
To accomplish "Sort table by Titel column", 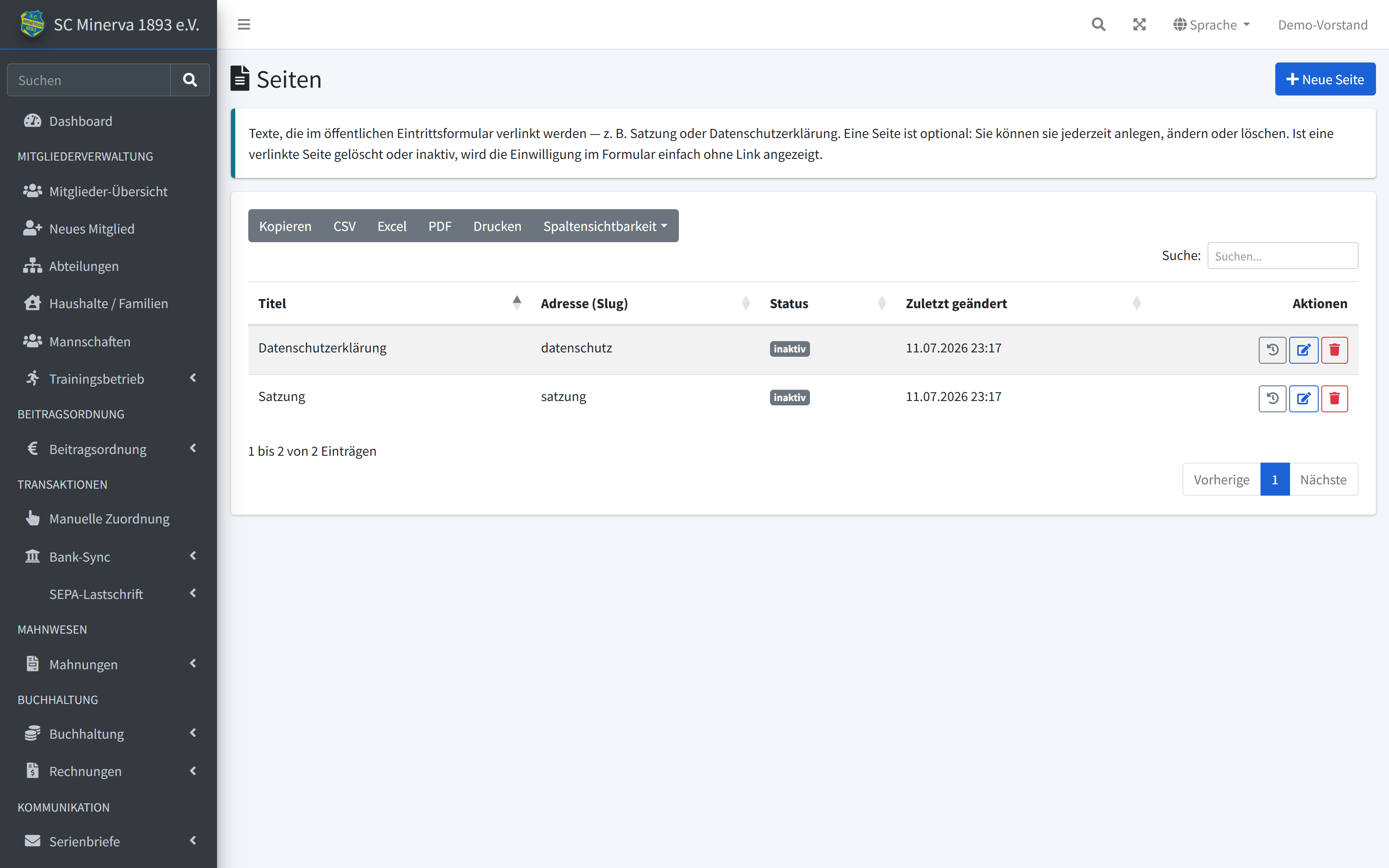I will pyautogui.click(x=389, y=303).
